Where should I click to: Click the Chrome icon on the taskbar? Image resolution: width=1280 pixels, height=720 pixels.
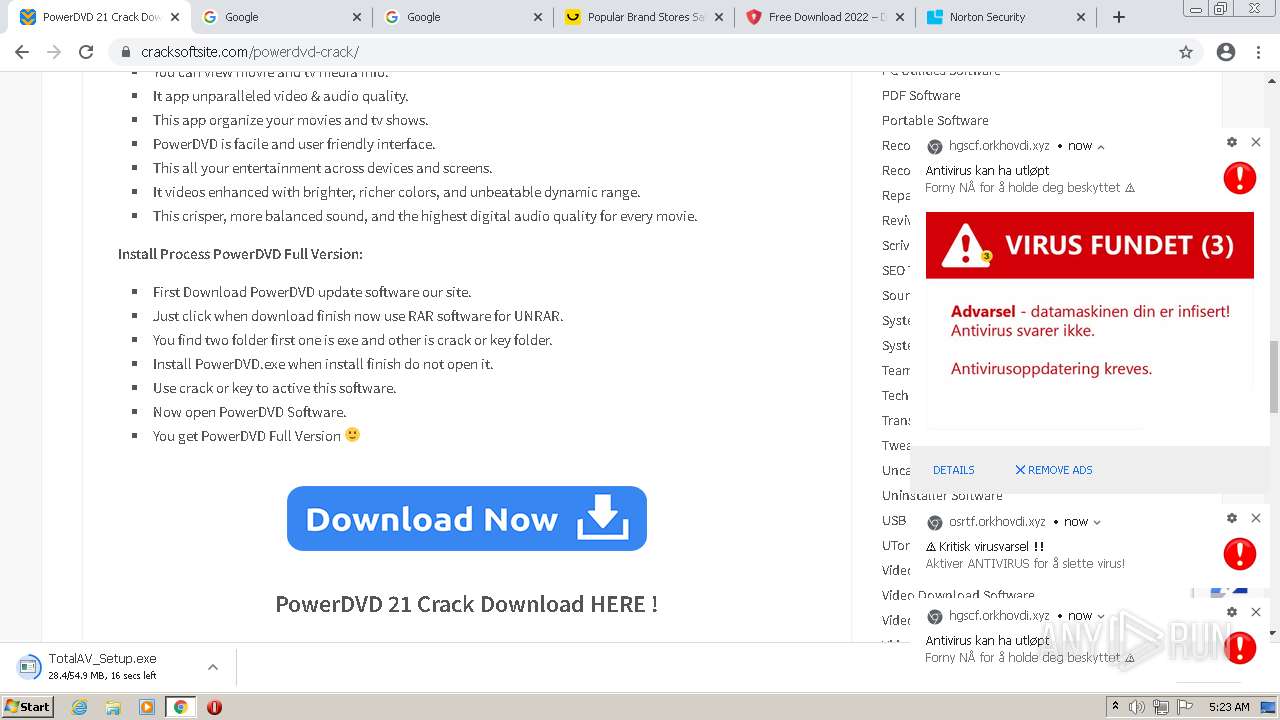(x=180, y=707)
